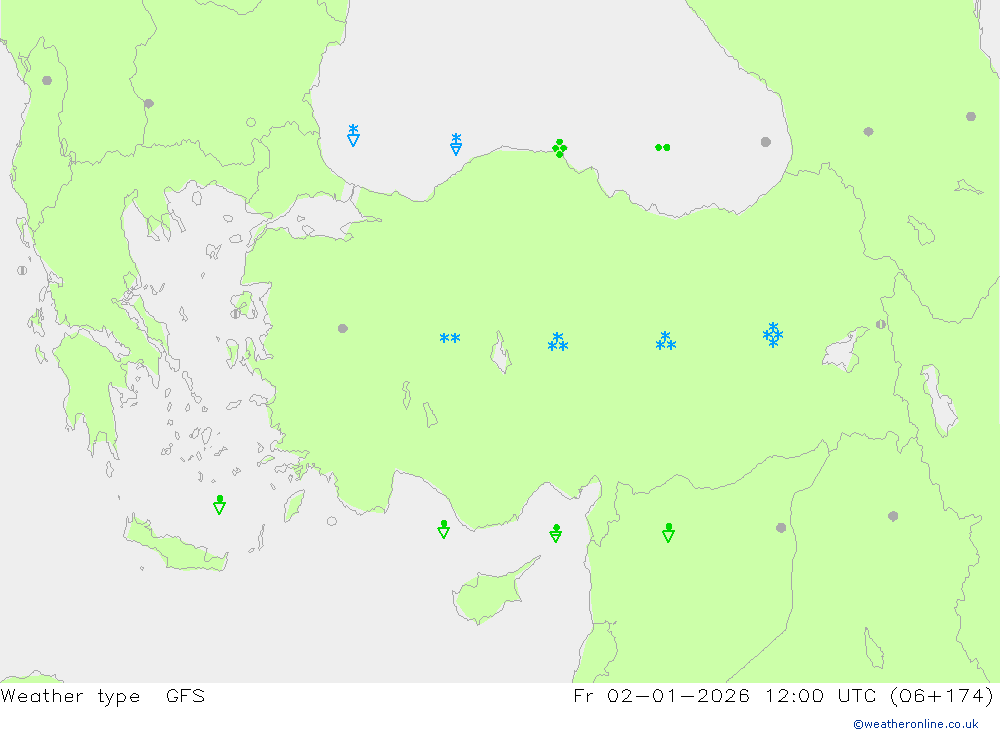Click the forecast run label "(06+174)"
Screen dimensions: 1000x733
click(941, 695)
